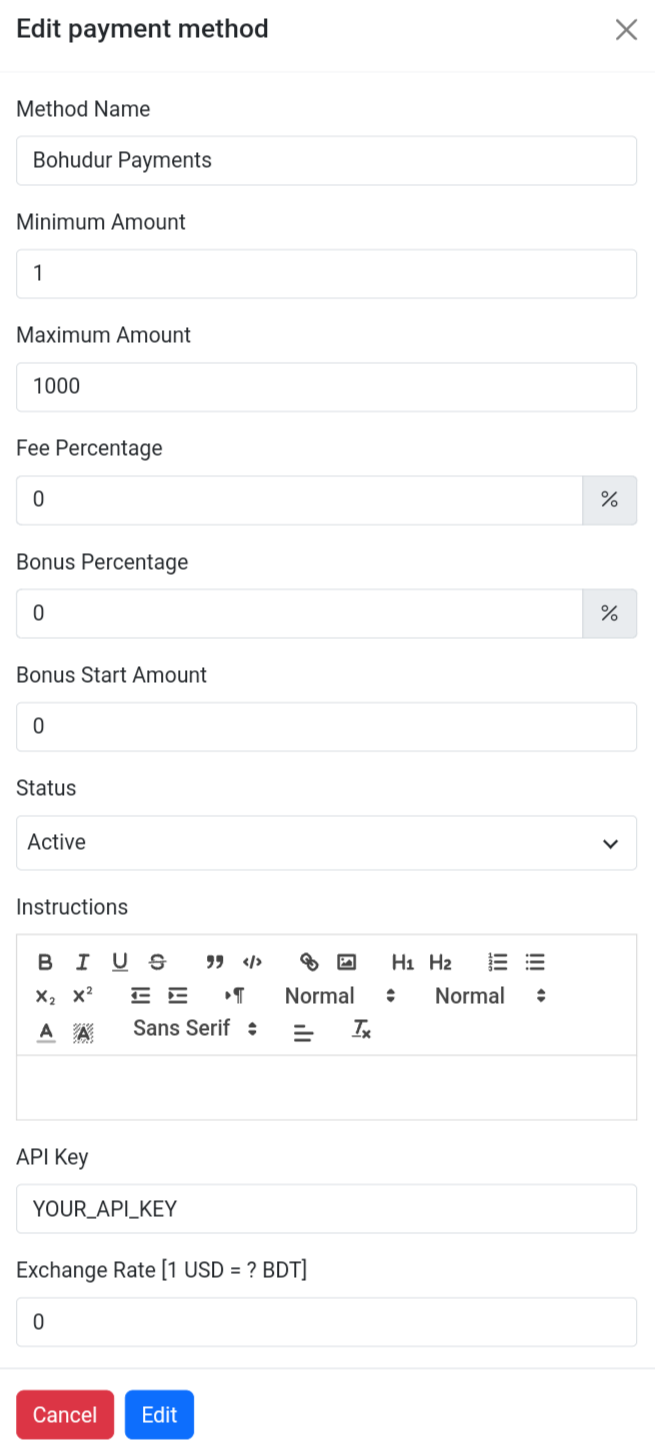Apply underline in the Instructions toolbar
655x1452 pixels.
click(120, 962)
